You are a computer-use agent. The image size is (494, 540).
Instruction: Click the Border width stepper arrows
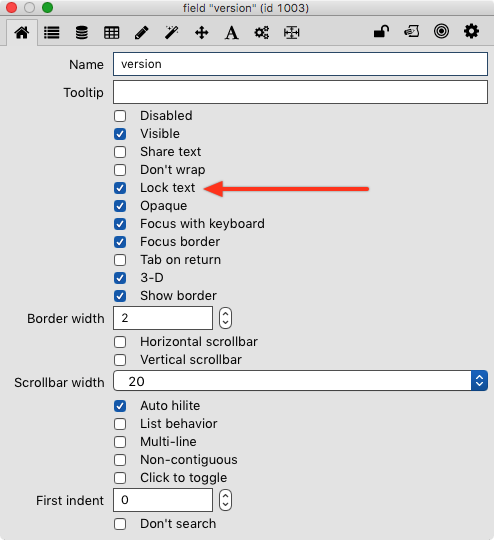click(225, 318)
